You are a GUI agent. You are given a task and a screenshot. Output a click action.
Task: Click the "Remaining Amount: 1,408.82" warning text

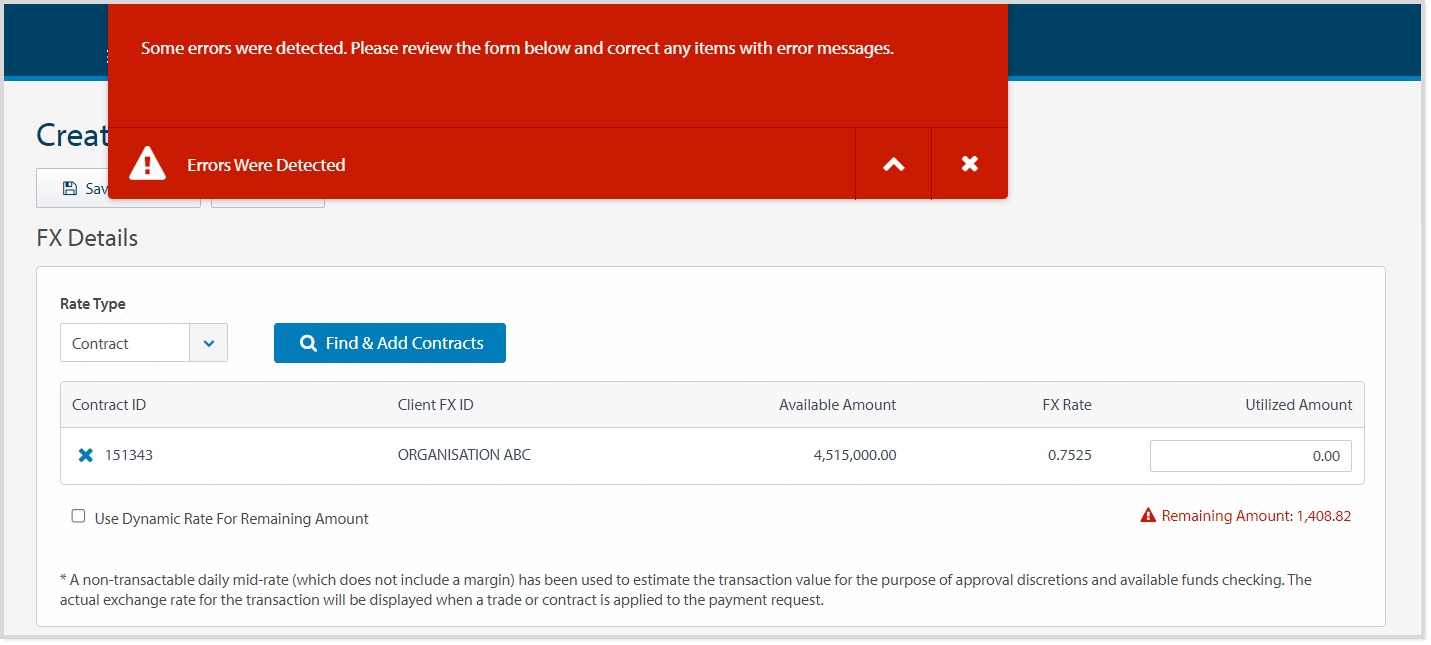(x=1255, y=515)
